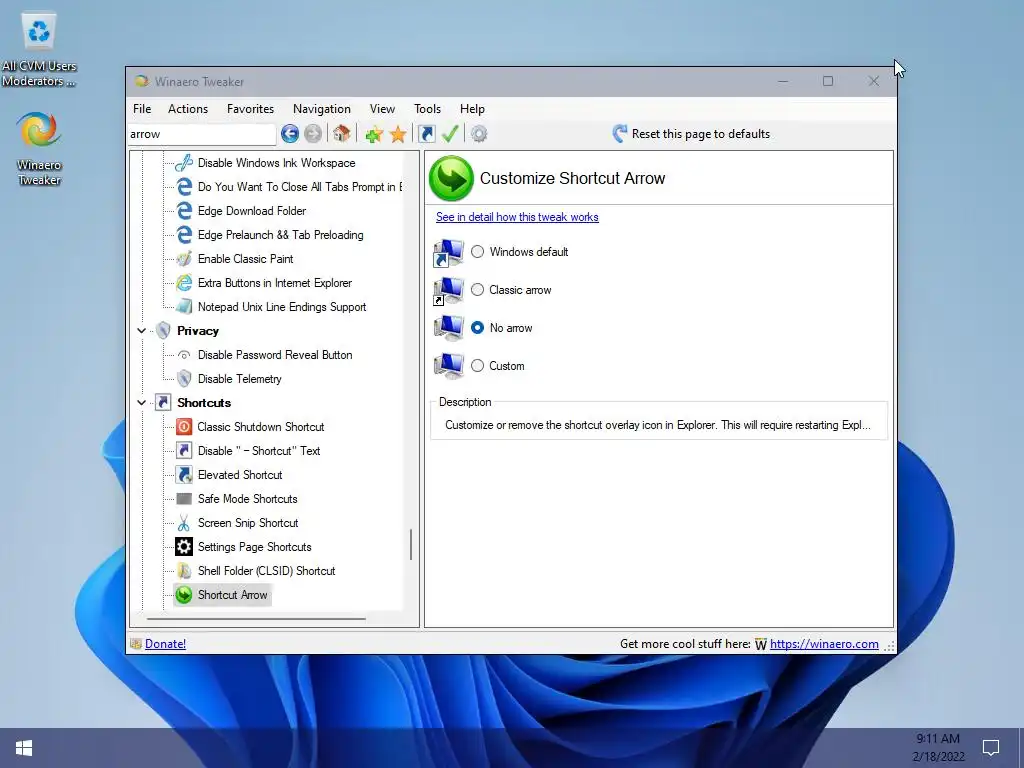
Task: Add this page to bookmarks icon
Action: (374, 135)
